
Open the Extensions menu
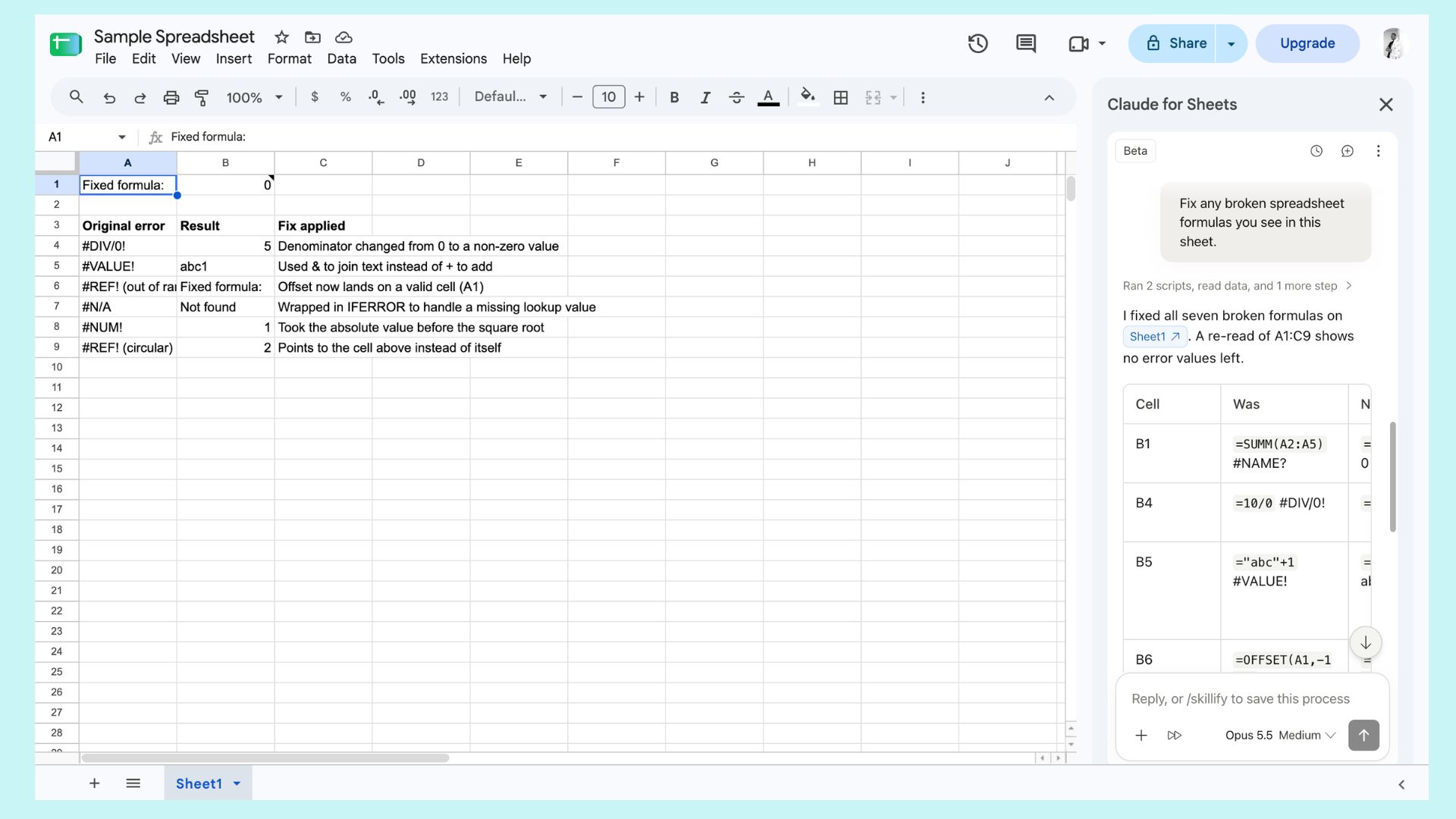tap(453, 59)
